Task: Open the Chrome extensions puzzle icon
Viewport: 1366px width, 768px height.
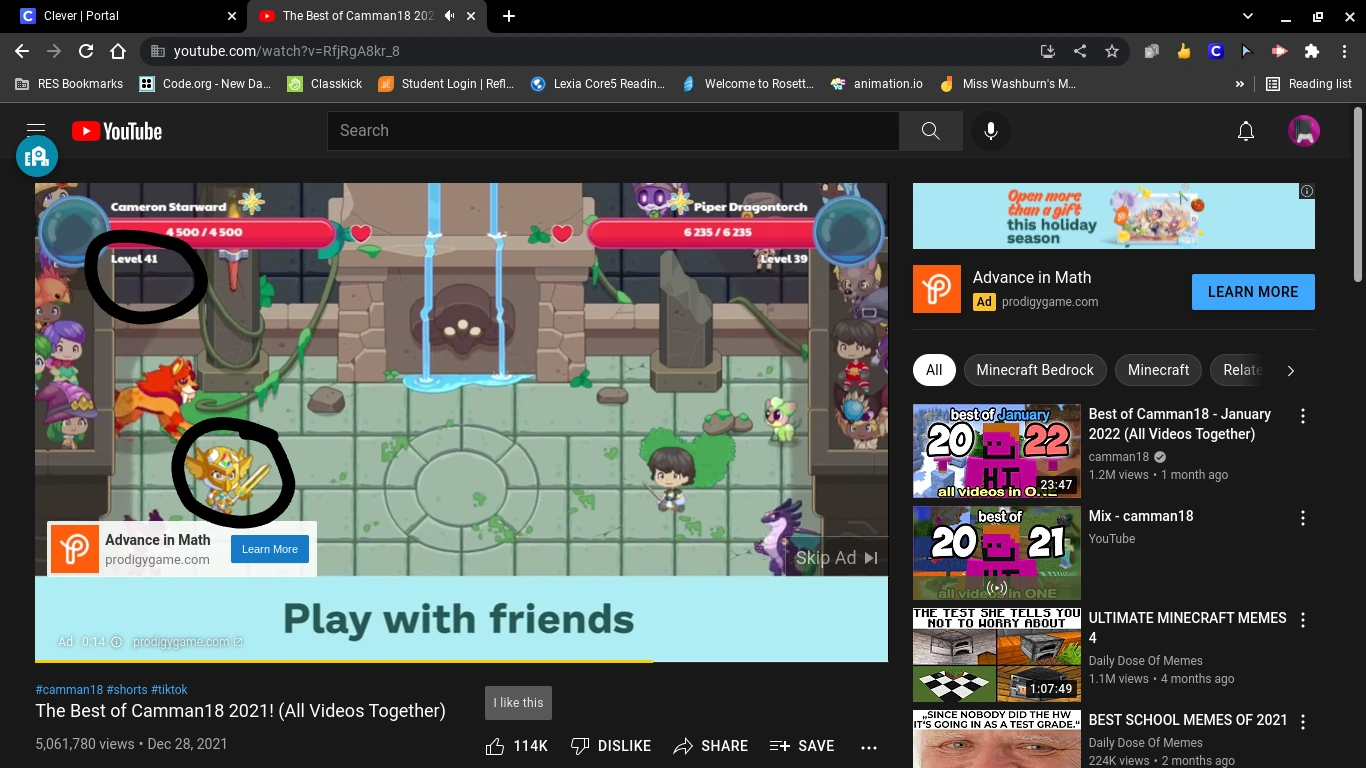Action: (x=1311, y=50)
